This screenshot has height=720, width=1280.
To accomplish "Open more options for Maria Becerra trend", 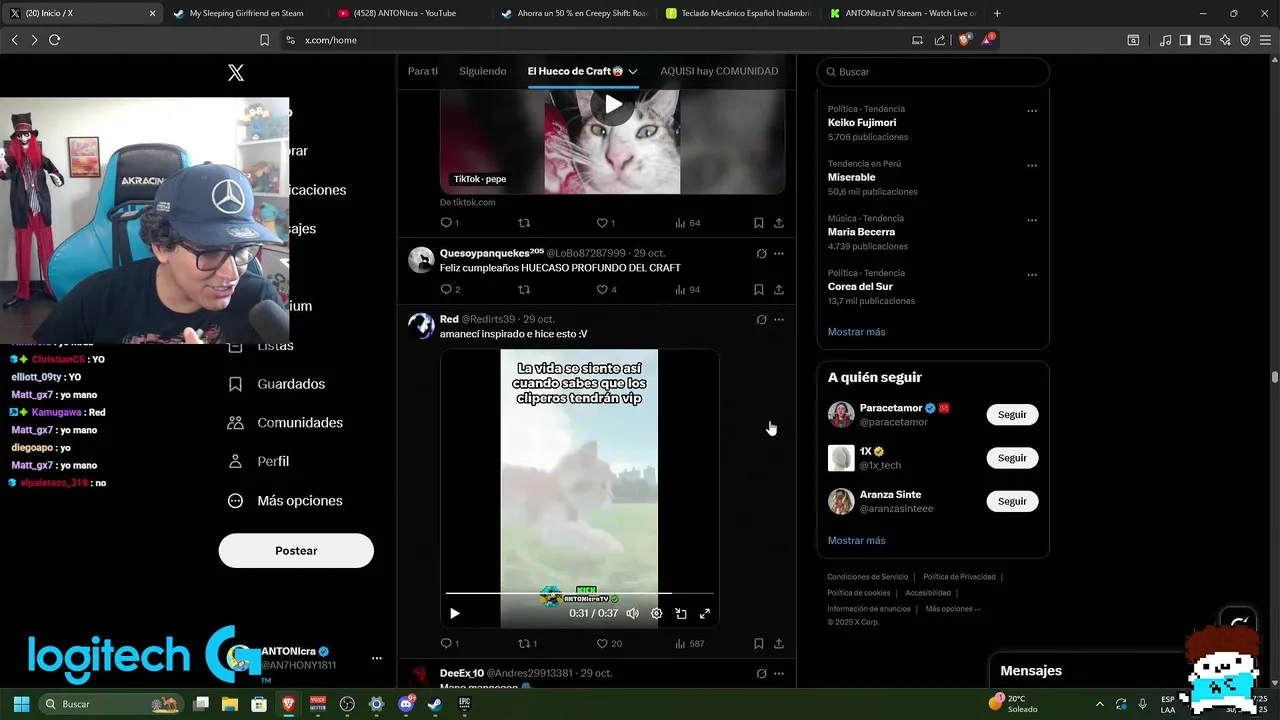I will click(1032, 220).
